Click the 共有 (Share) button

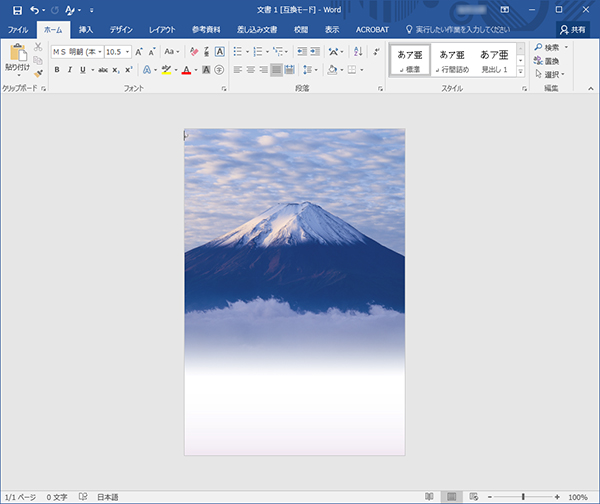tap(572, 30)
